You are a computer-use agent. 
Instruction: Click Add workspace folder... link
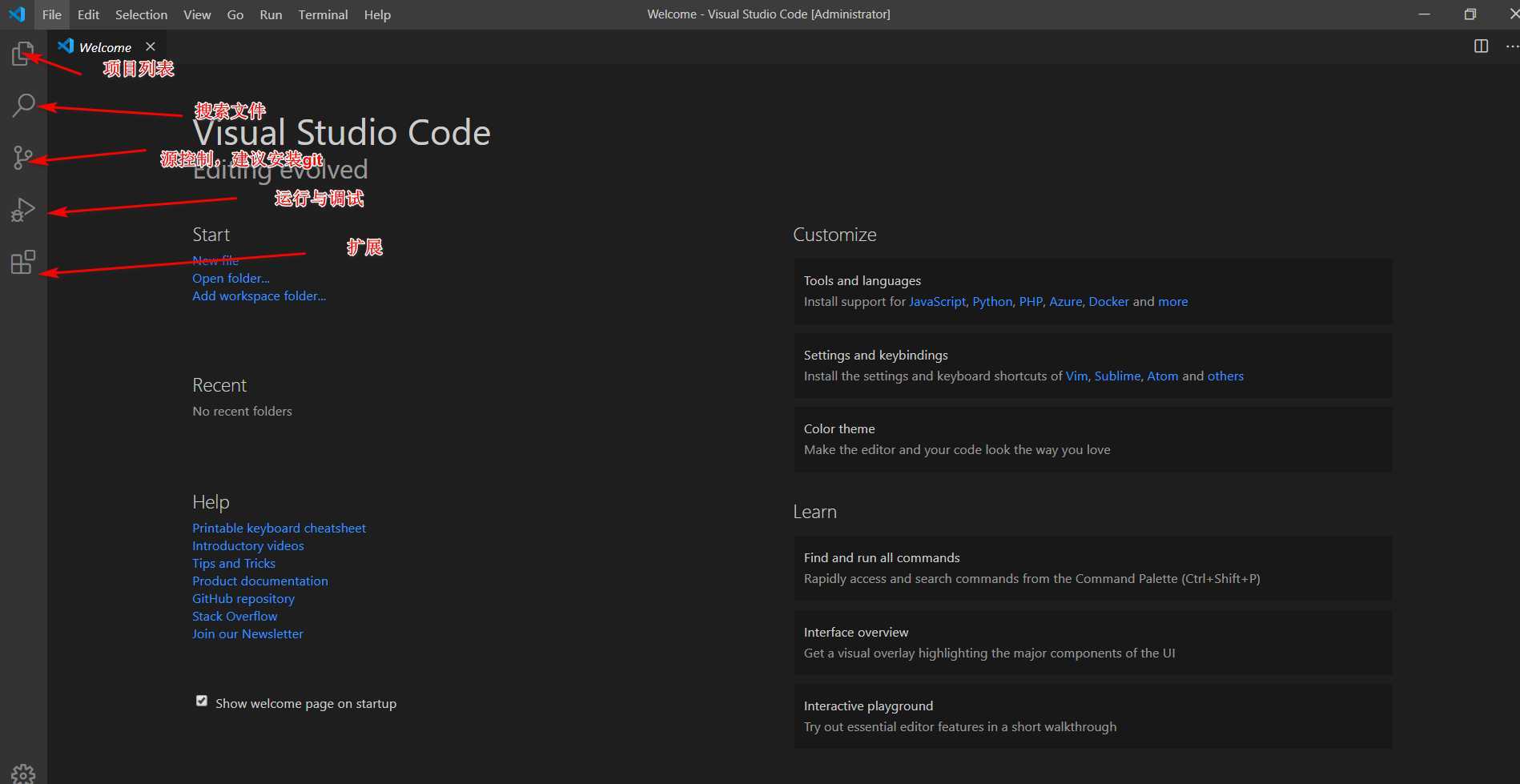[259, 296]
